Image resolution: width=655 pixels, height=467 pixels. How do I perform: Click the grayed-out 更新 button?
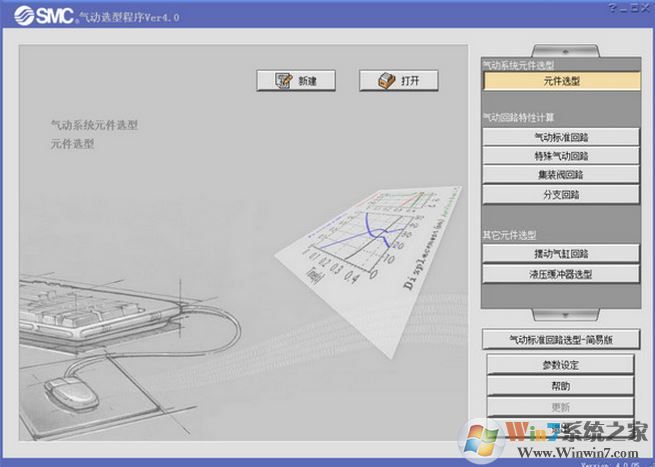pyautogui.click(x=560, y=407)
